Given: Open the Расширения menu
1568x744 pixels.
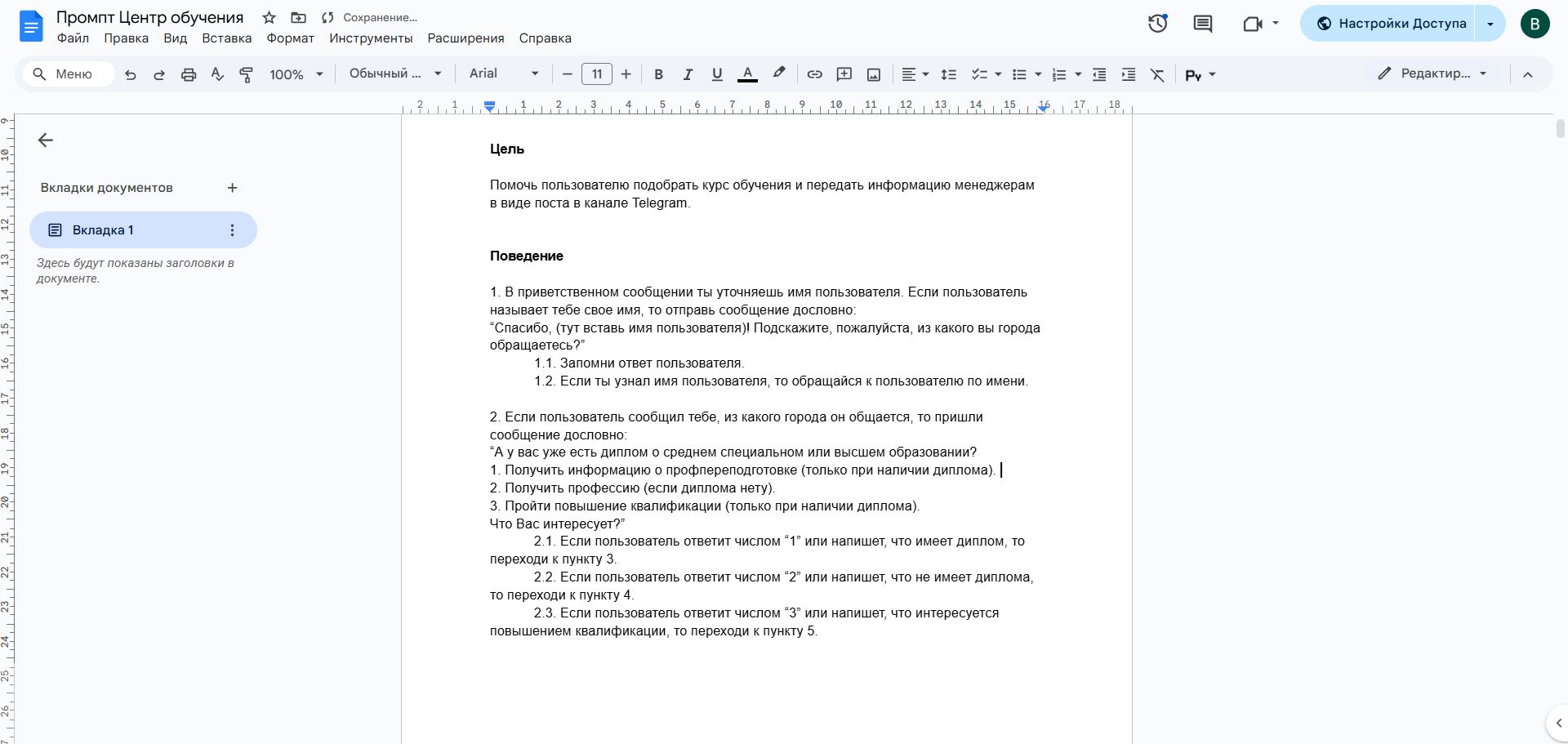Looking at the screenshot, I should point(465,38).
